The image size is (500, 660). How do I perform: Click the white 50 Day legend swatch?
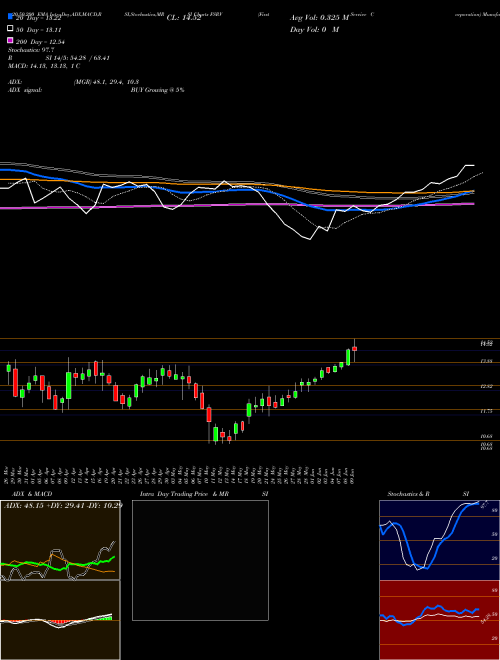(x=10, y=29)
